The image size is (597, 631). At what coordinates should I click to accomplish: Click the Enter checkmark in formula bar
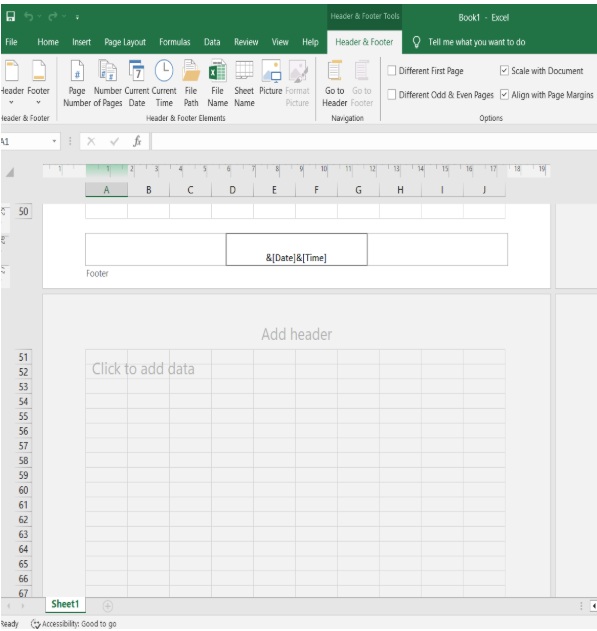[115, 141]
